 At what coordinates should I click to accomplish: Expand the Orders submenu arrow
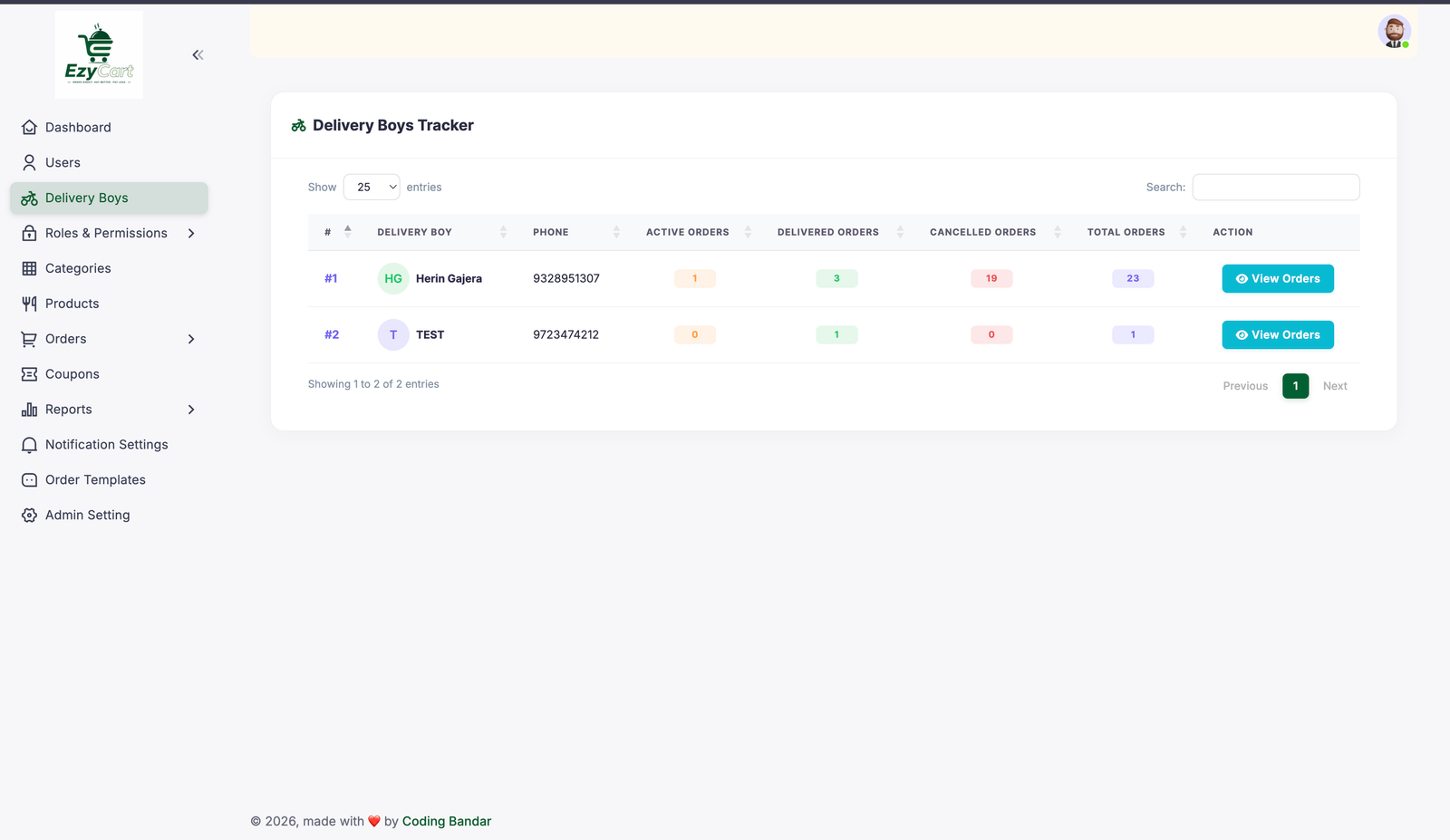(191, 339)
